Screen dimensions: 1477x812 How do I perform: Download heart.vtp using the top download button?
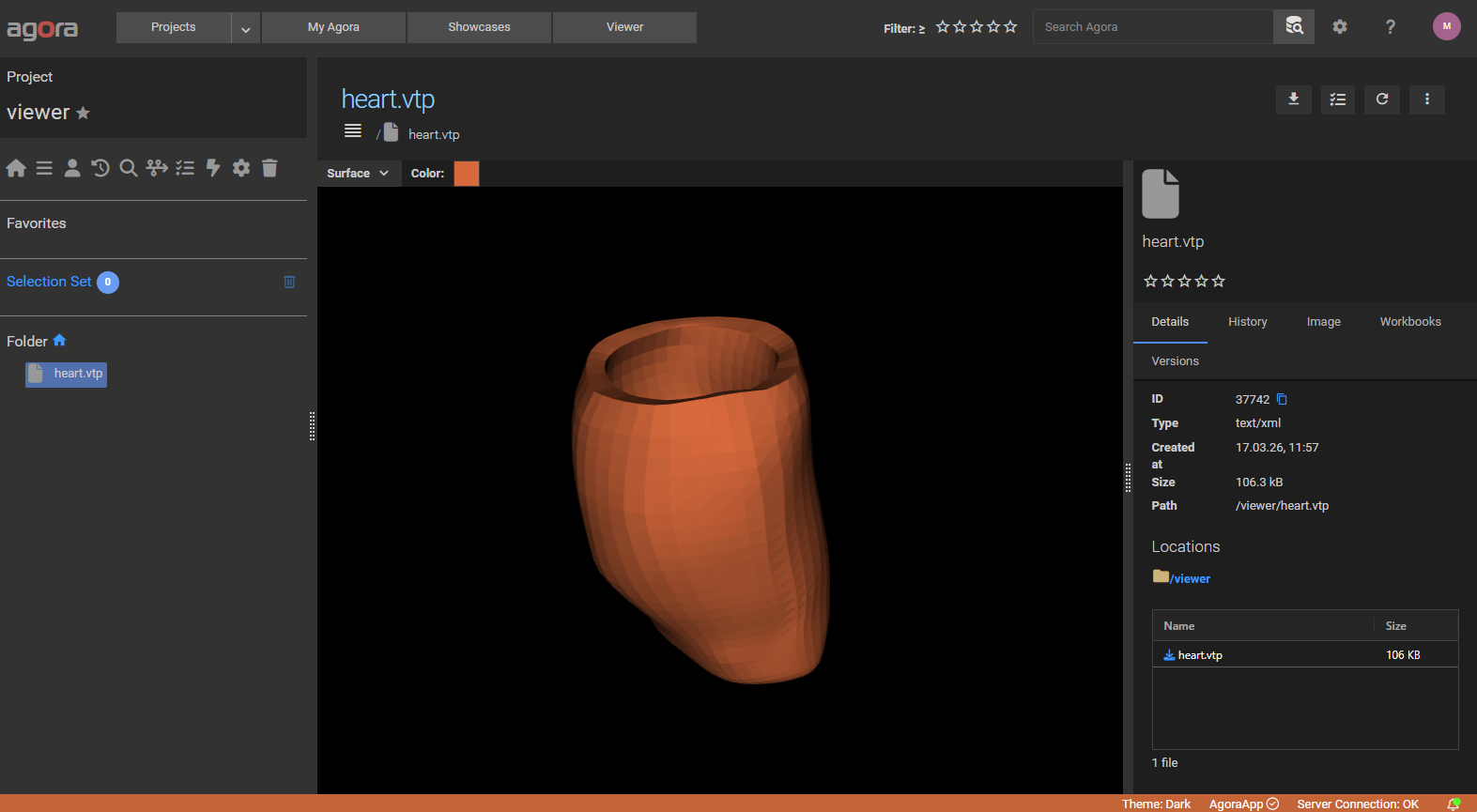[1293, 100]
